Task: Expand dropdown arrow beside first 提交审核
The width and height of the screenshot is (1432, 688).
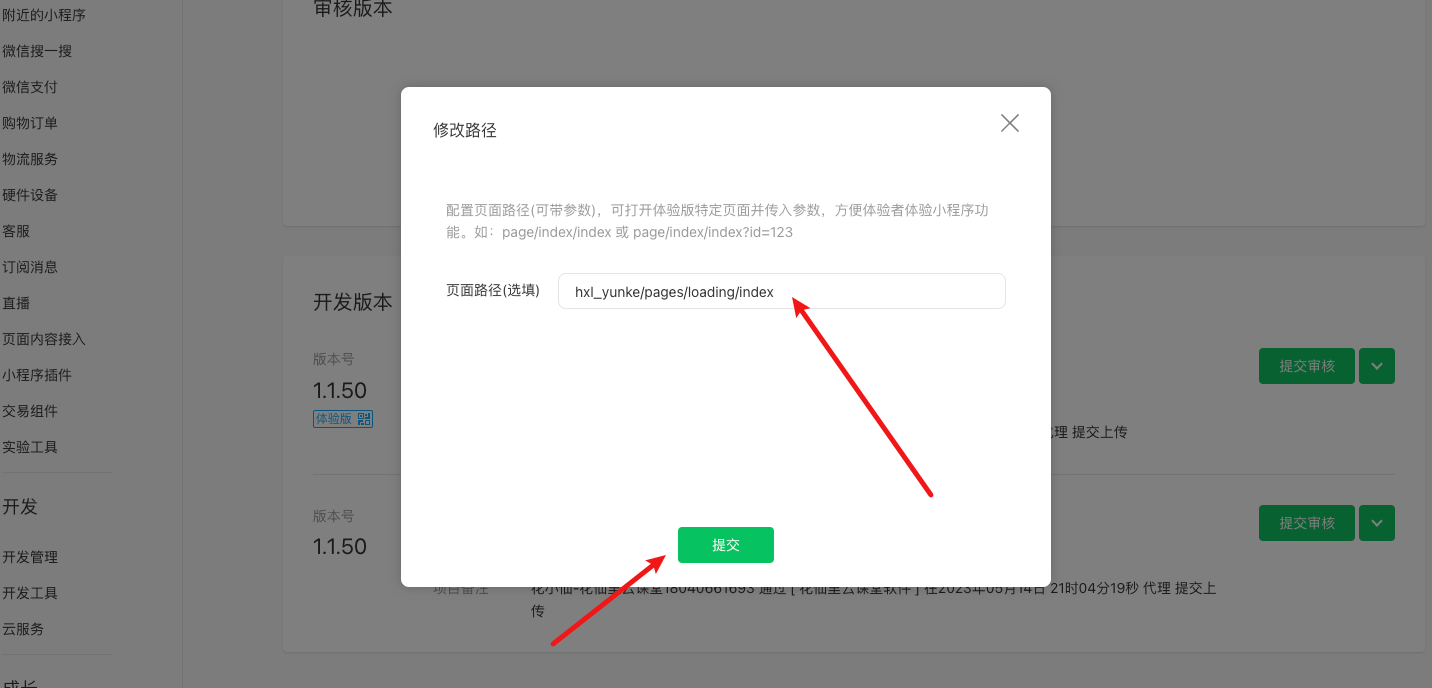Action: point(1377,366)
